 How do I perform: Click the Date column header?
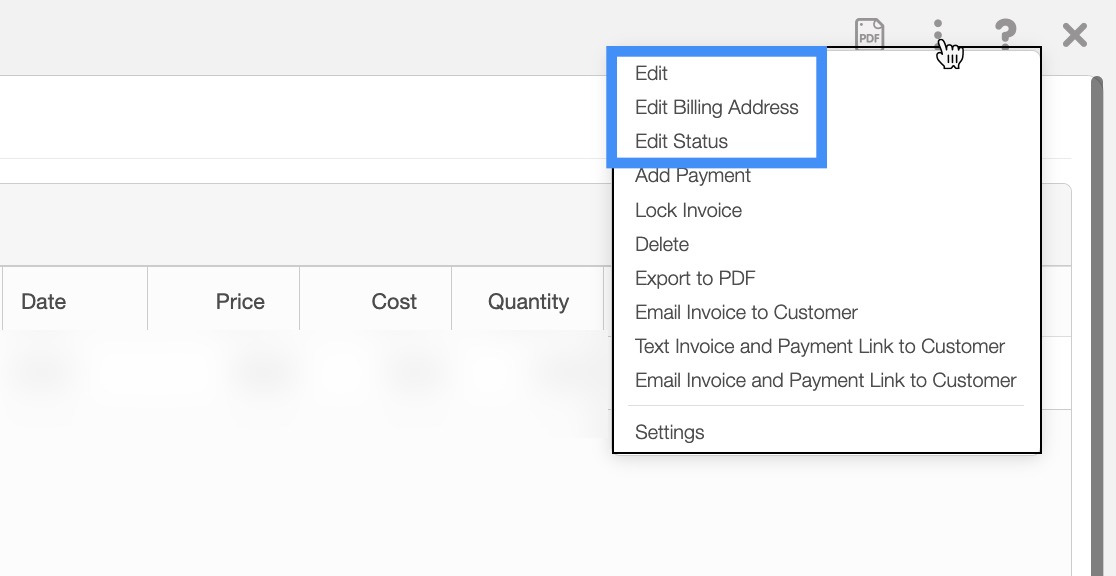[44, 301]
